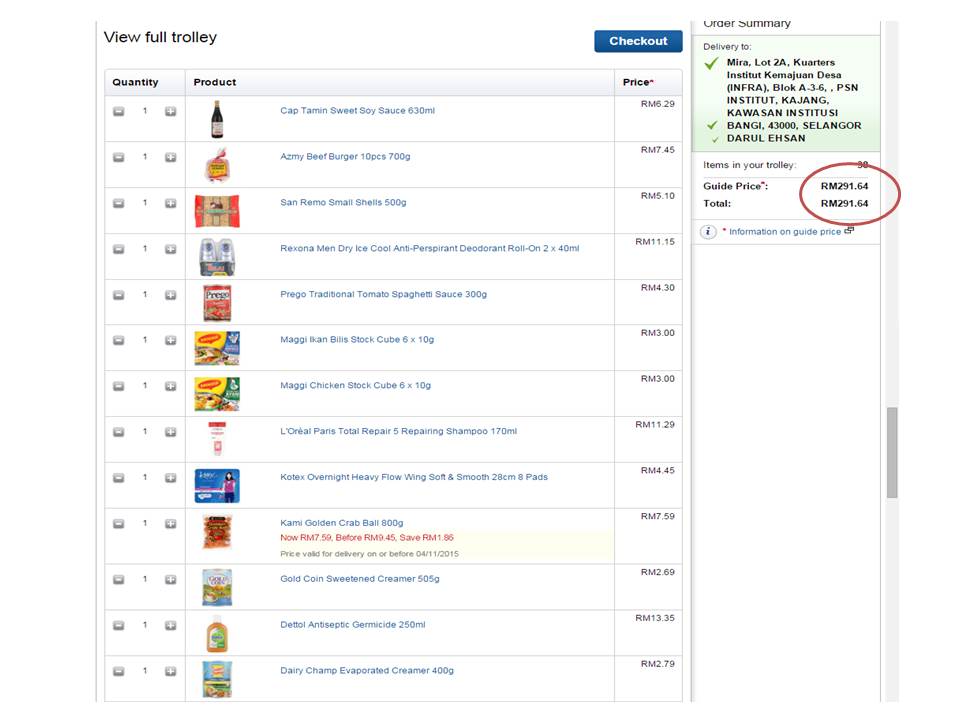Click the Prego sauce thumbnail
The image size is (960, 720).
pyautogui.click(x=217, y=303)
